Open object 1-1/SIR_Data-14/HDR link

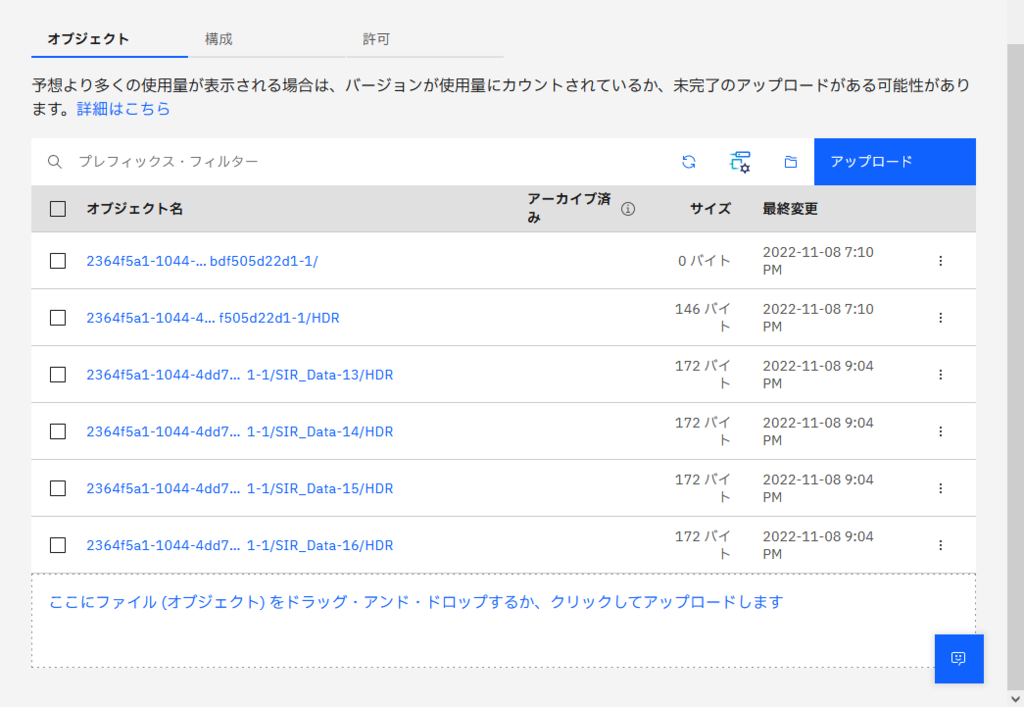point(240,432)
